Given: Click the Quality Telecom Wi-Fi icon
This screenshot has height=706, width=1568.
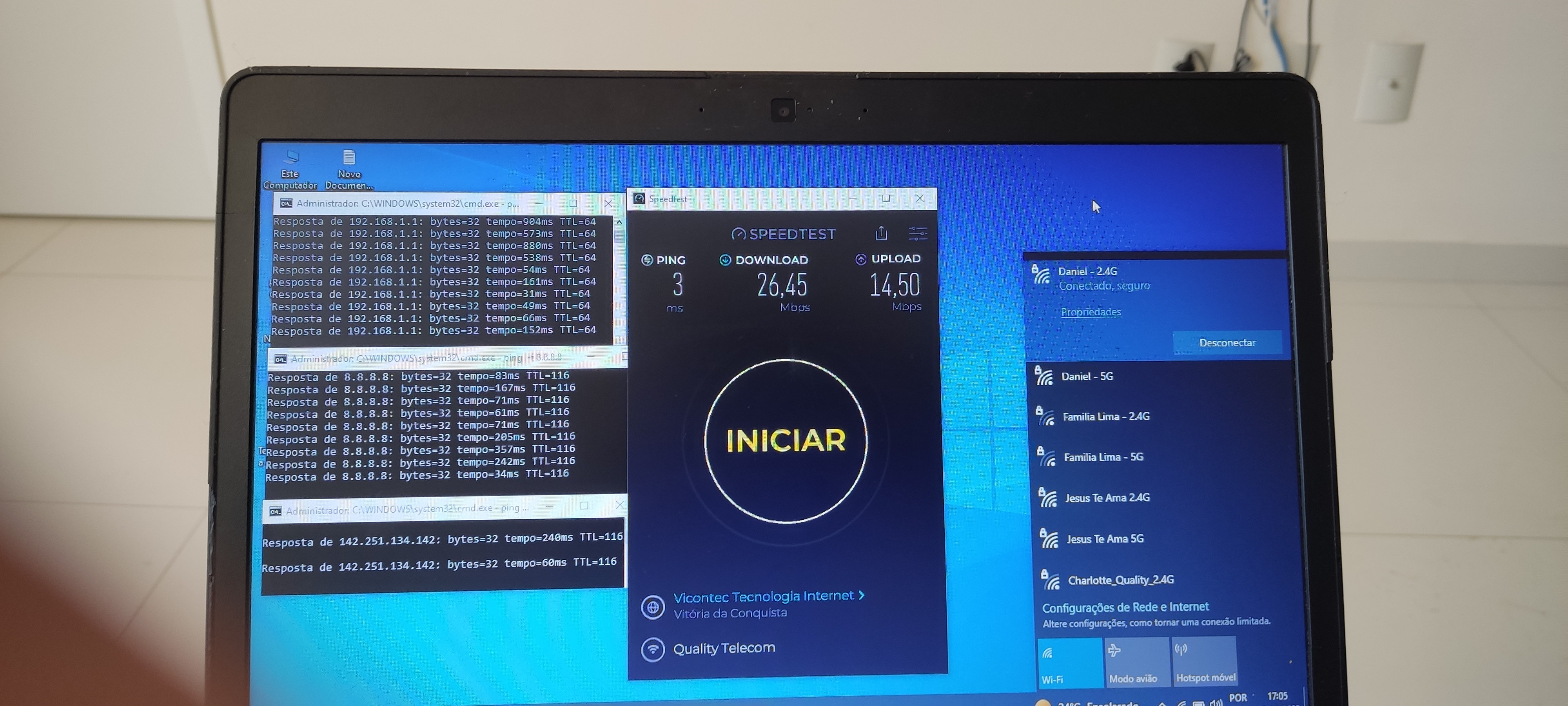Looking at the screenshot, I should point(653,649).
